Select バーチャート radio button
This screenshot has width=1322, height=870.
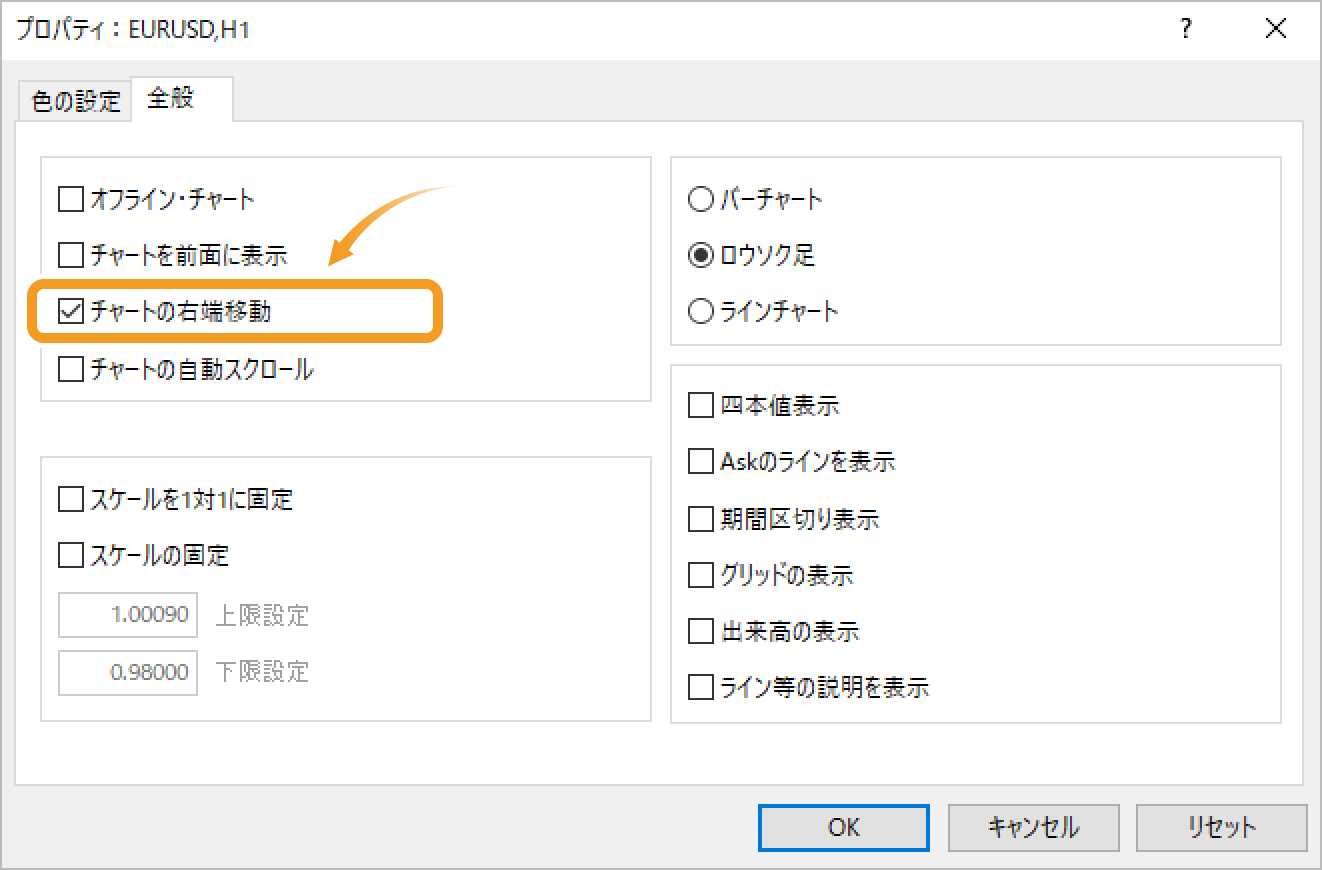[701, 200]
